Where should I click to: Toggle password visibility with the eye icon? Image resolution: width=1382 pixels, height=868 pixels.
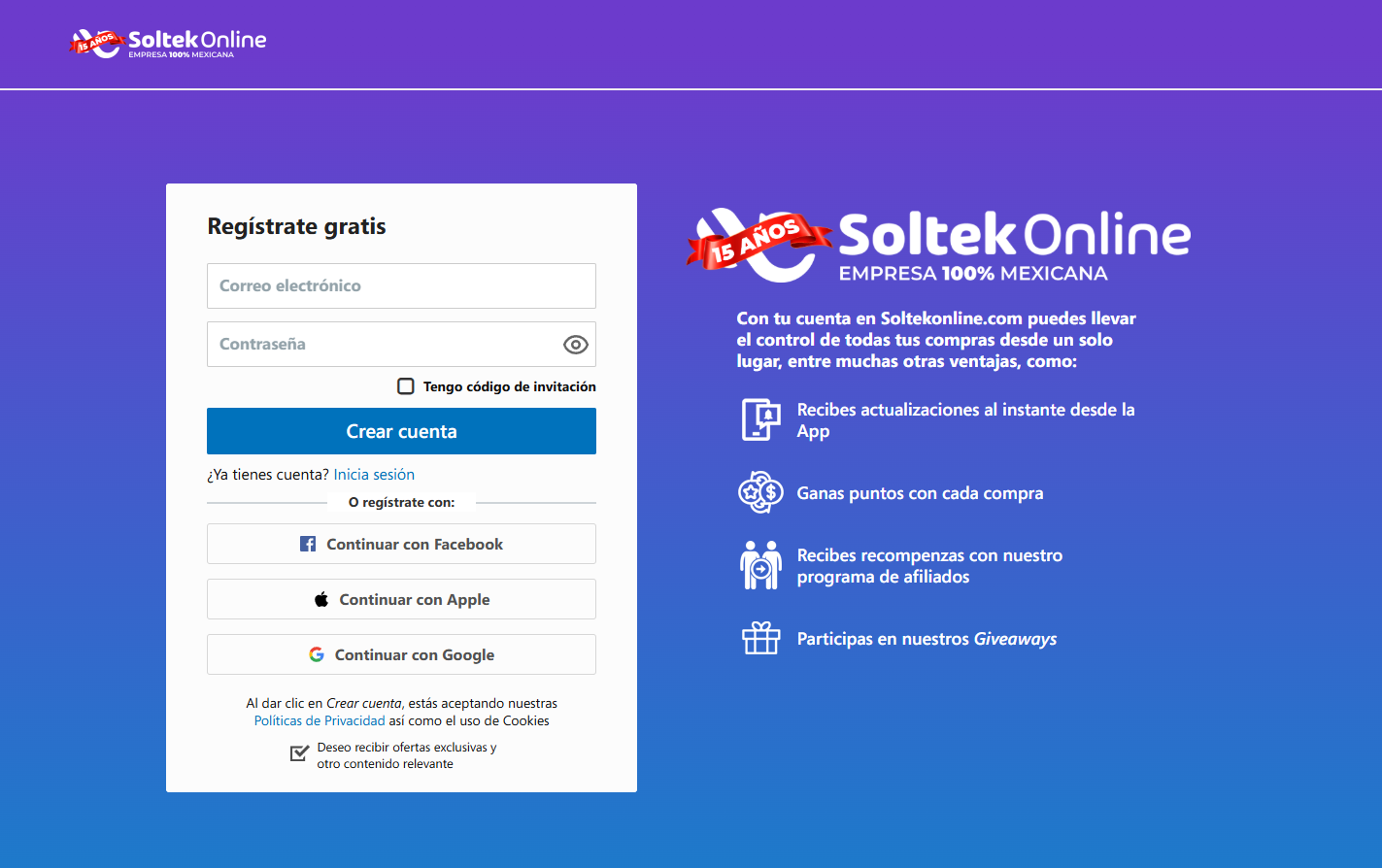click(x=575, y=344)
